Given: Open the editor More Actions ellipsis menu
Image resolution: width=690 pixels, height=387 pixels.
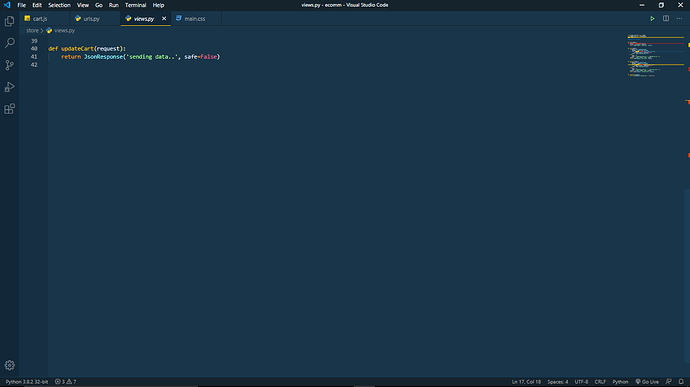Looking at the screenshot, I should 679,18.
